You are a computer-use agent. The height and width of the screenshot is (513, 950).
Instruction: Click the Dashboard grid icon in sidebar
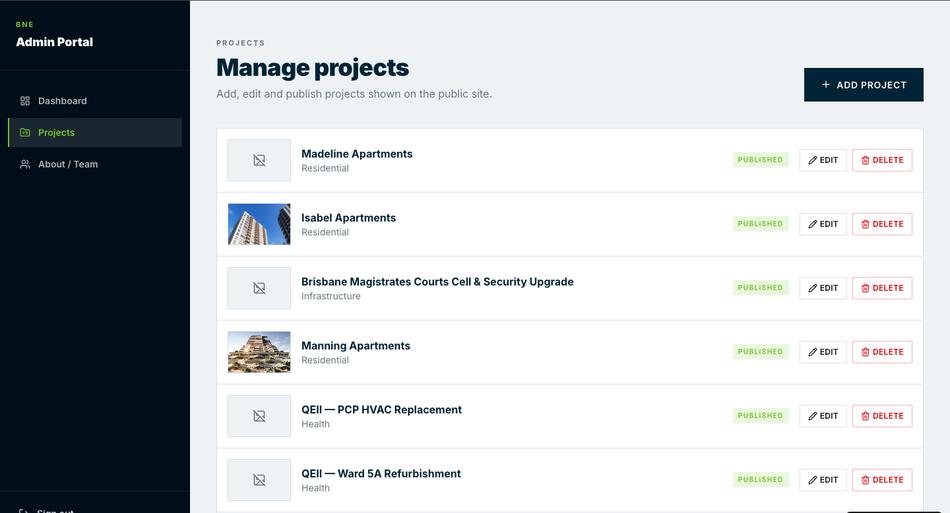[25, 101]
